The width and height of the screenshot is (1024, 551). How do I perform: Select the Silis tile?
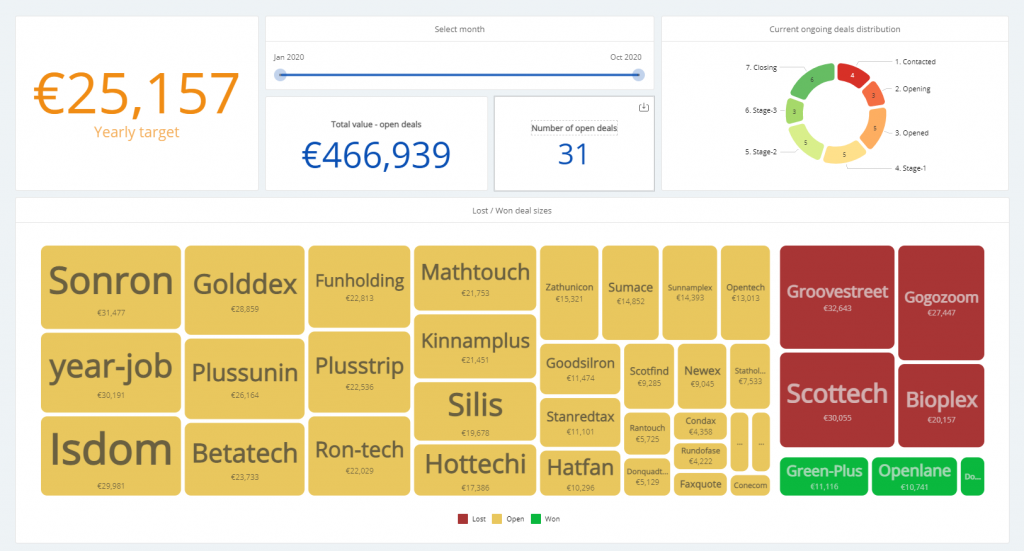point(475,411)
